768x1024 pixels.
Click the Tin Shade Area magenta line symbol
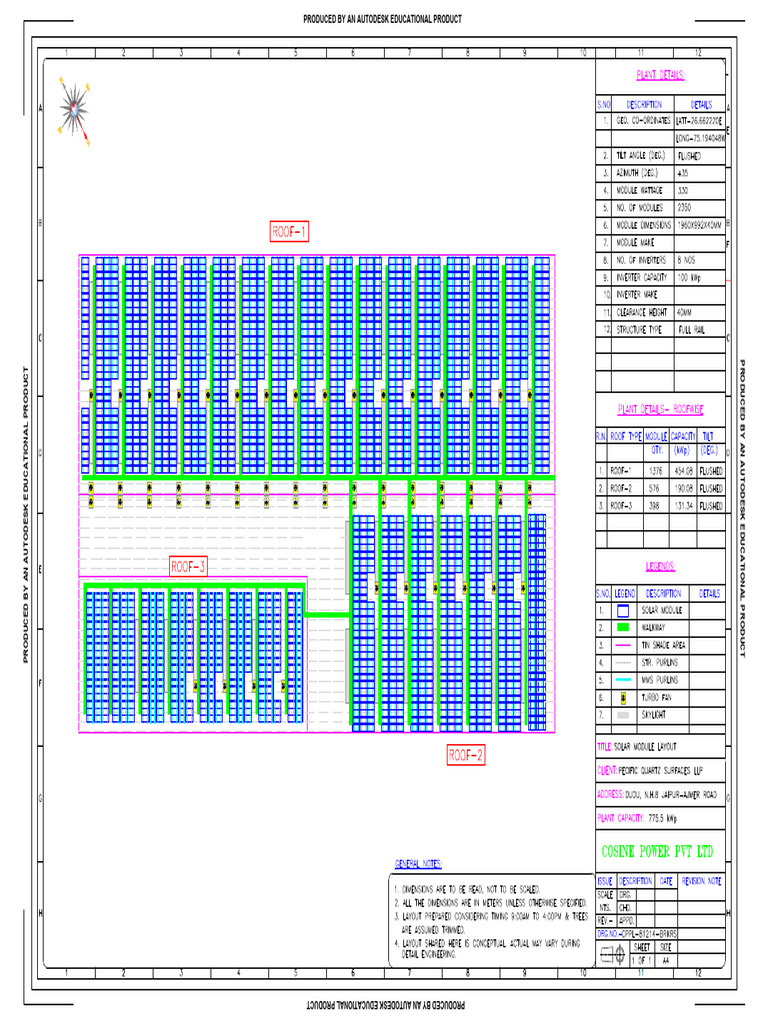pyautogui.click(x=623, y=645)
